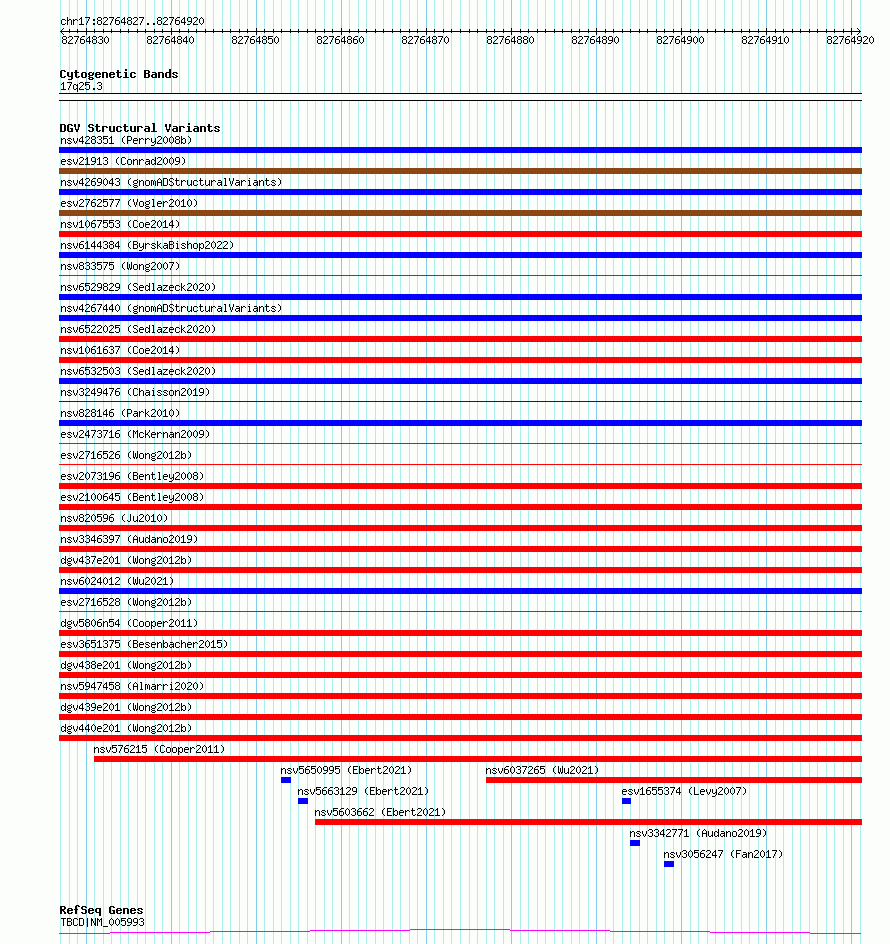
Task: Open esv2073196 (Bentley2008) variant
Action: pyautogui.click(x=132, y=476)
